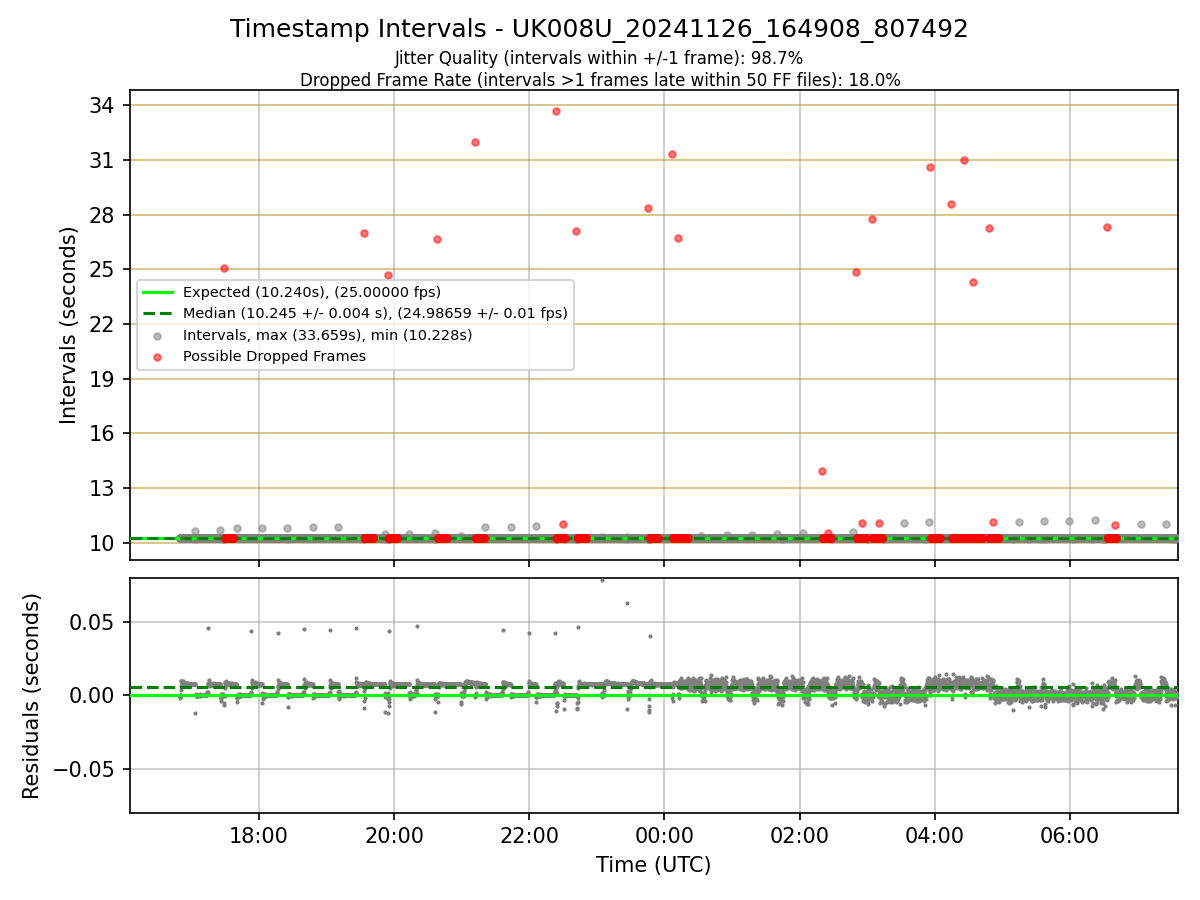Click the dashed green line sample in legend
The width and height of the screenshot is (1200, 900).
158,313
